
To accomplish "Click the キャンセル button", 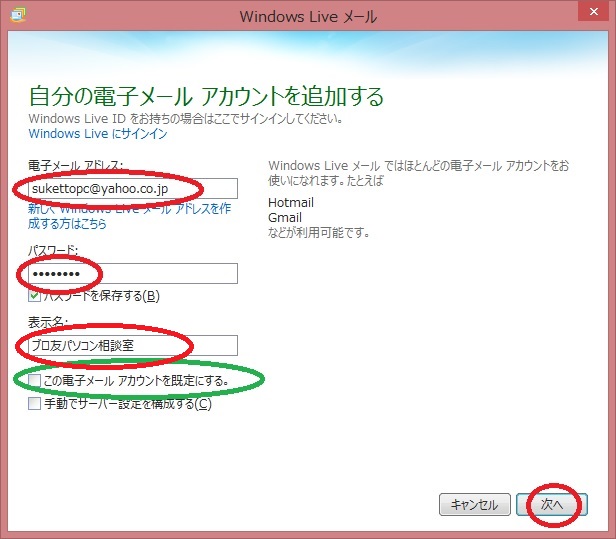I will pyautogui.click(x=475, y=504).
